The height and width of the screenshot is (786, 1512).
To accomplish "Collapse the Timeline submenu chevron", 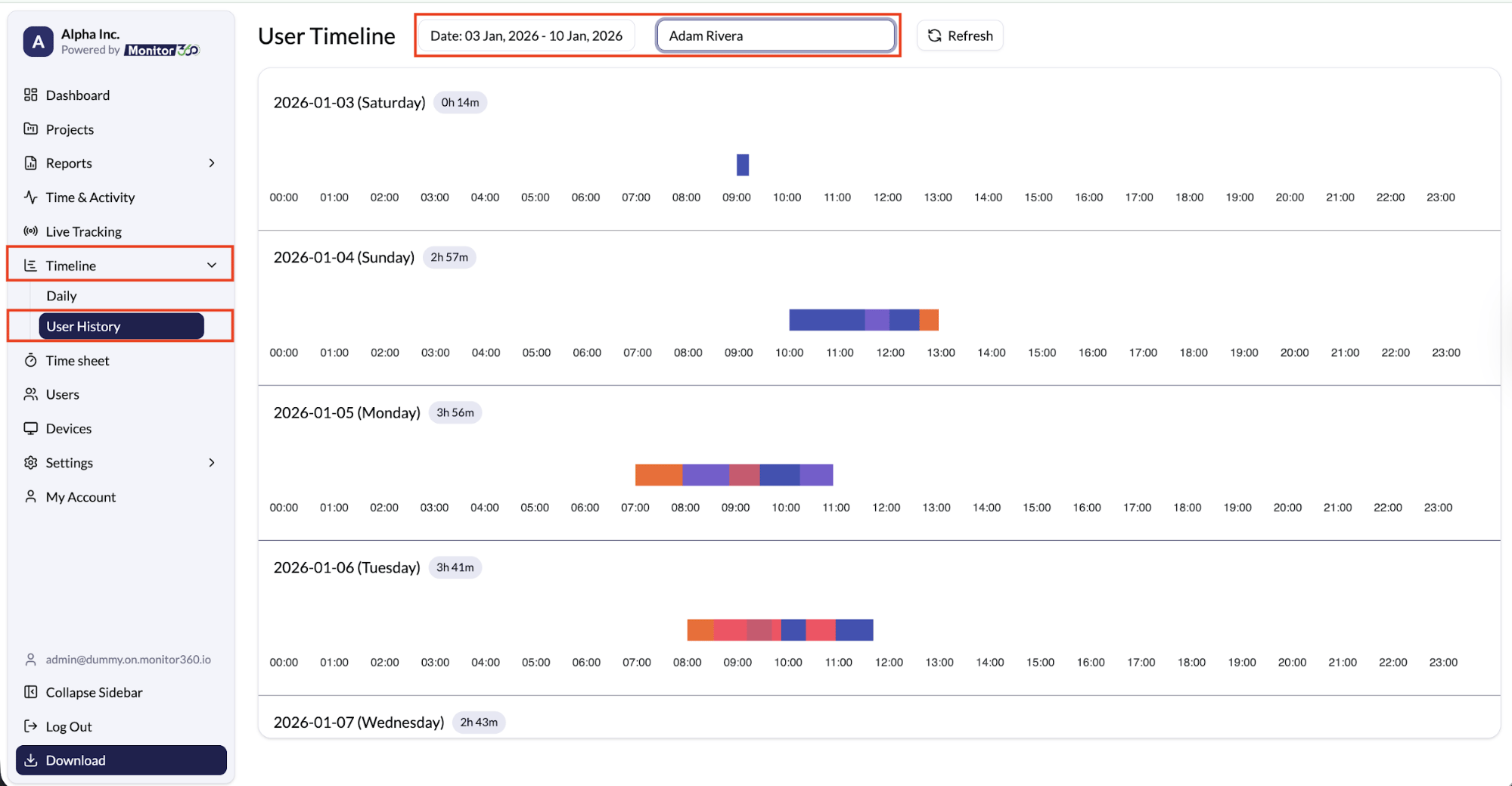I will (212, 266).
